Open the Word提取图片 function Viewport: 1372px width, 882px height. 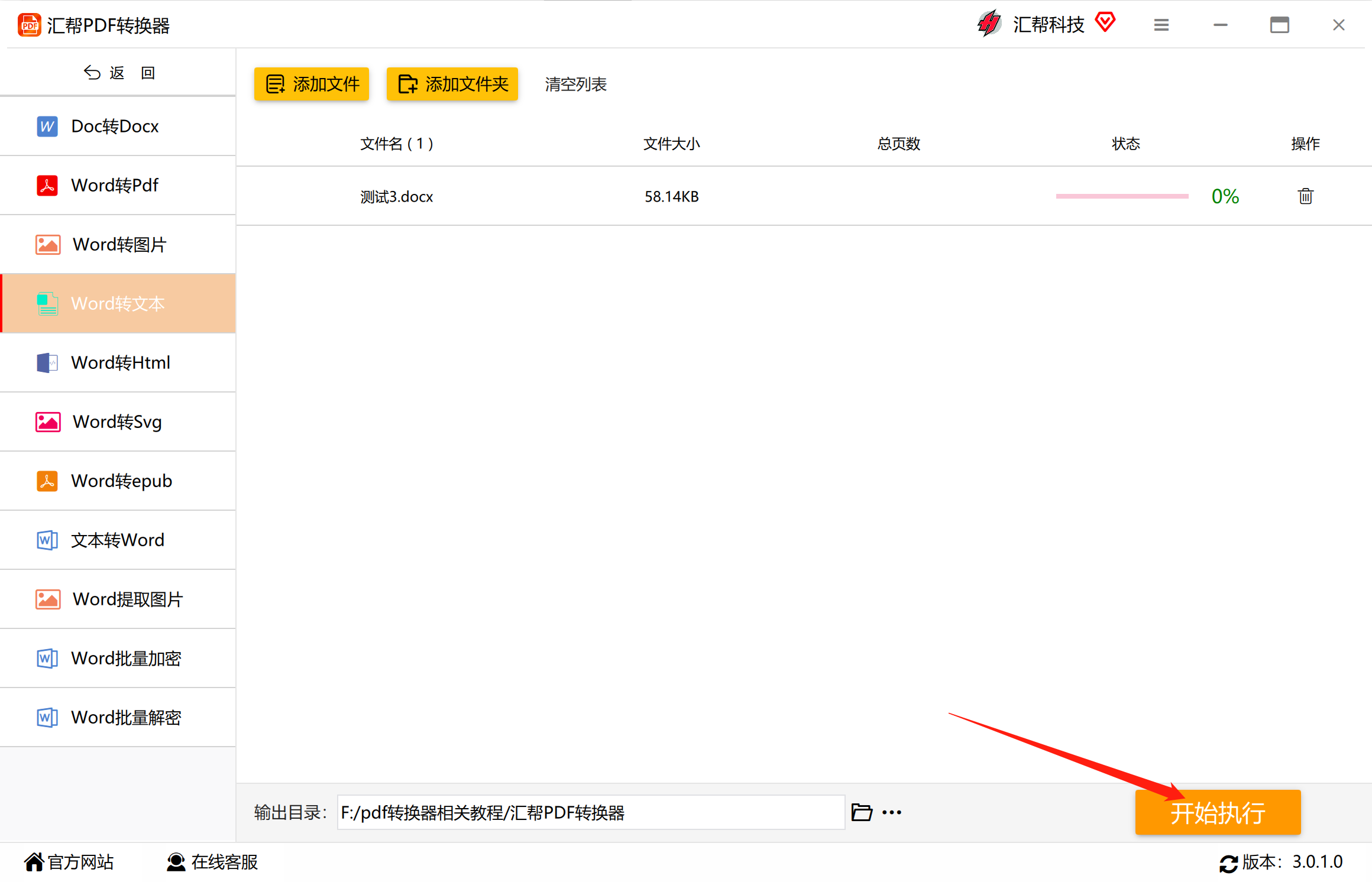pos(118,599)
